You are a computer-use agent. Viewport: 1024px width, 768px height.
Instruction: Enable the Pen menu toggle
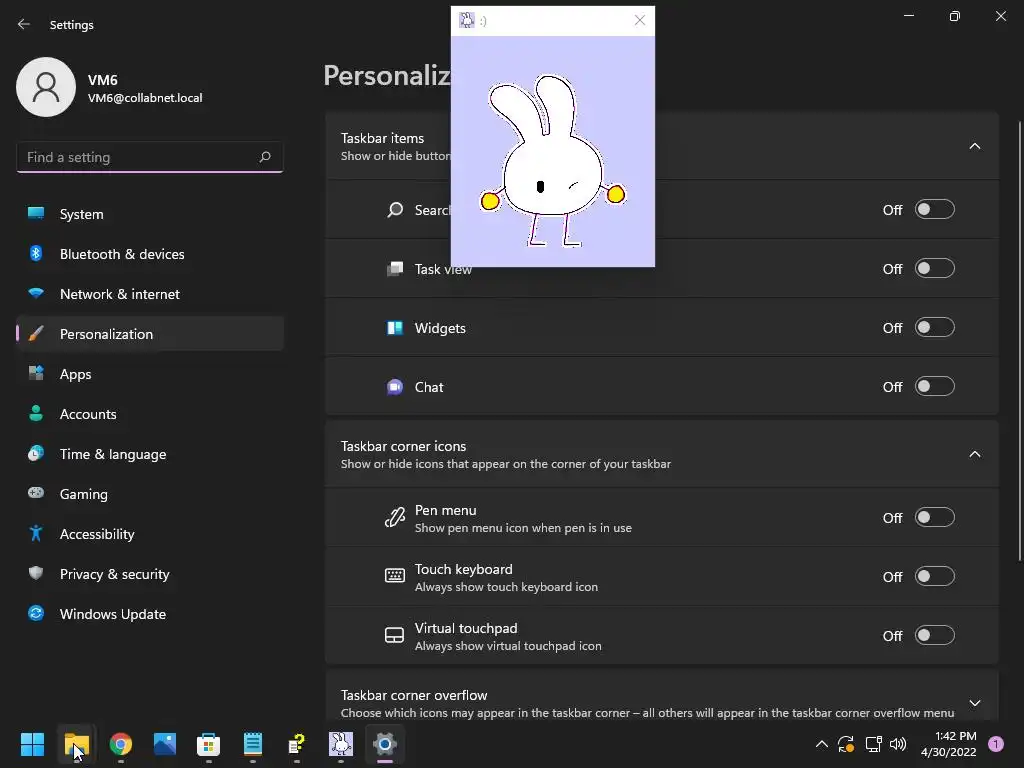click(935, 517)
